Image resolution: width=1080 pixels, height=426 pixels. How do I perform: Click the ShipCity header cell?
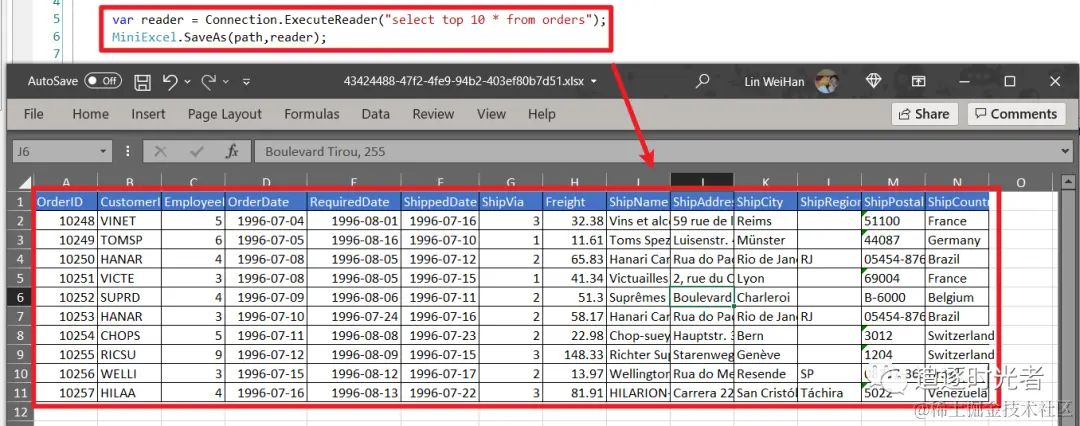pos(766,202)
